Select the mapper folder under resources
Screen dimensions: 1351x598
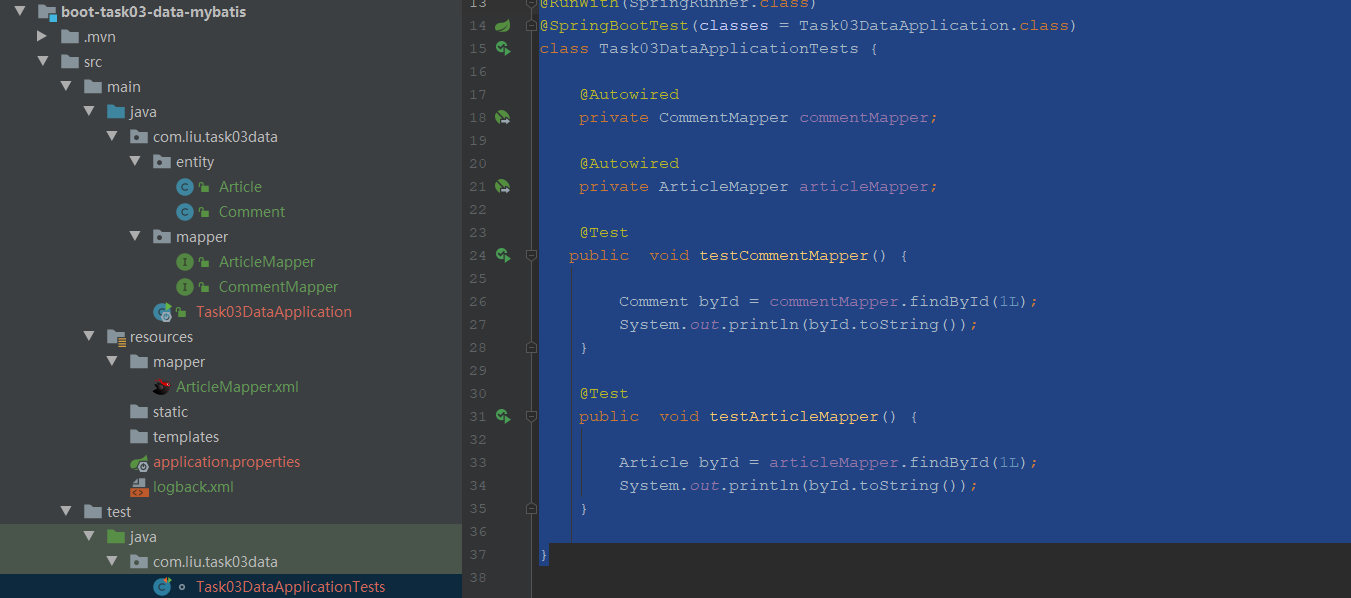pyautogui.click(x=231, y=362)
